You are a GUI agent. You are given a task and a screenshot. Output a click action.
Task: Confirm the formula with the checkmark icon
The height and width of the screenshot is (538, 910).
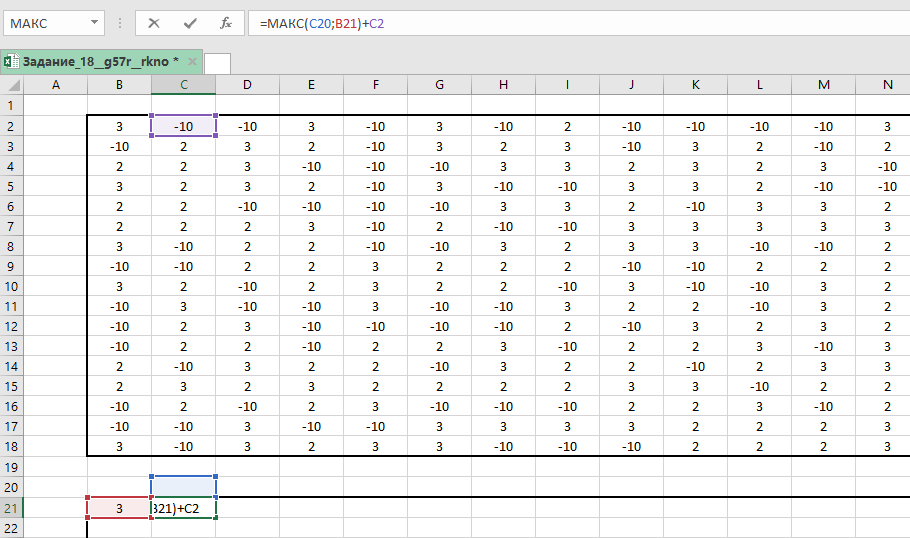point(189,22)
